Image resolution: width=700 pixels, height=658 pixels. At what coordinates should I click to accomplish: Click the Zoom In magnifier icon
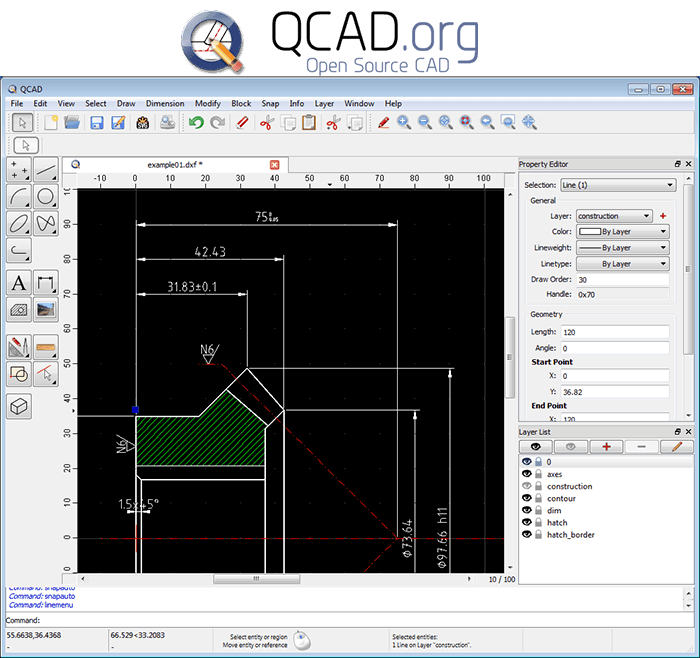[404, 122]
